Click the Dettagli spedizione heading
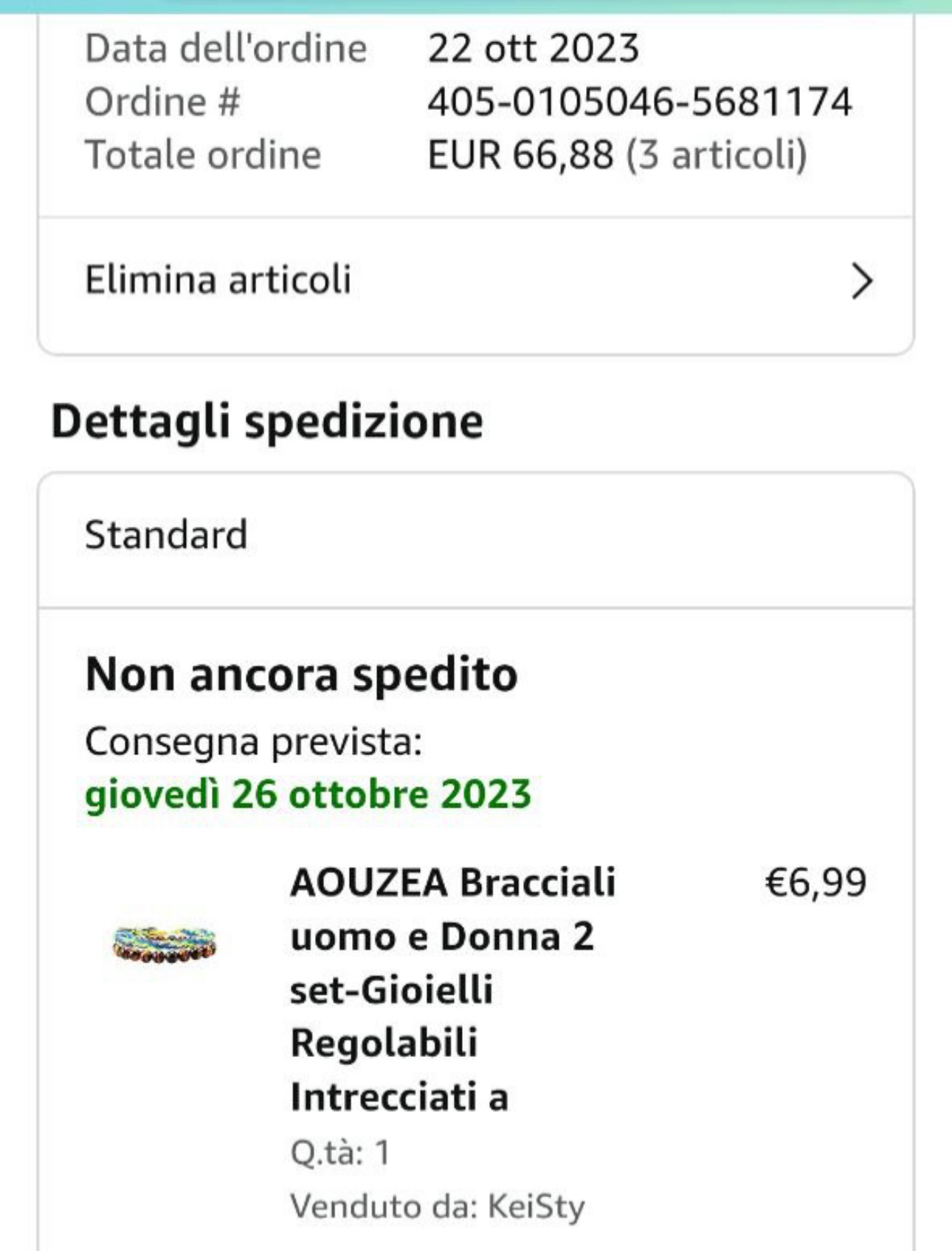This screenshot has height=1251, width=952. (x=267, y=421)
